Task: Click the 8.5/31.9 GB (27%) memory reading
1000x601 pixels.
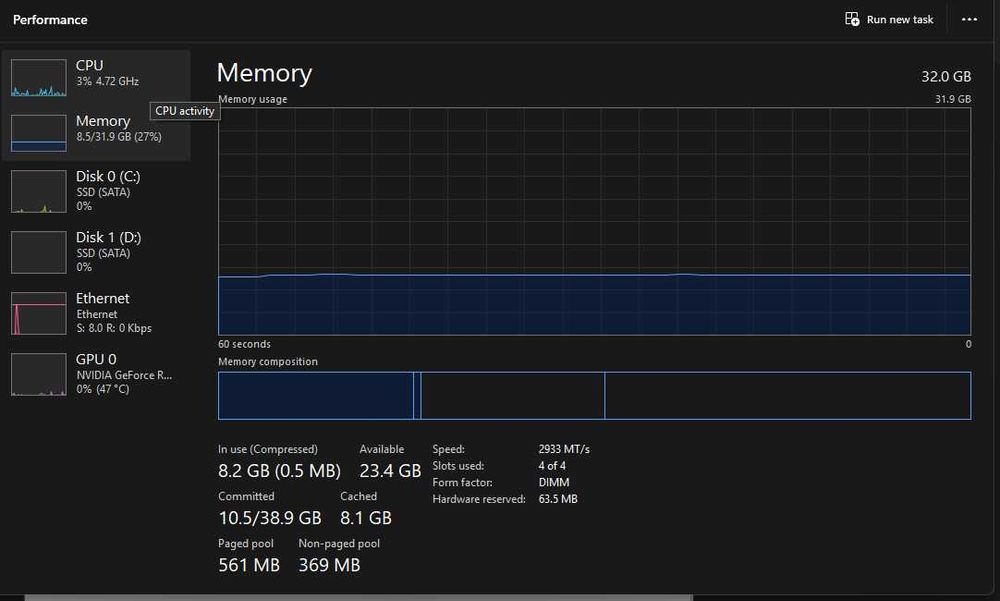Action: pos(119,137)
